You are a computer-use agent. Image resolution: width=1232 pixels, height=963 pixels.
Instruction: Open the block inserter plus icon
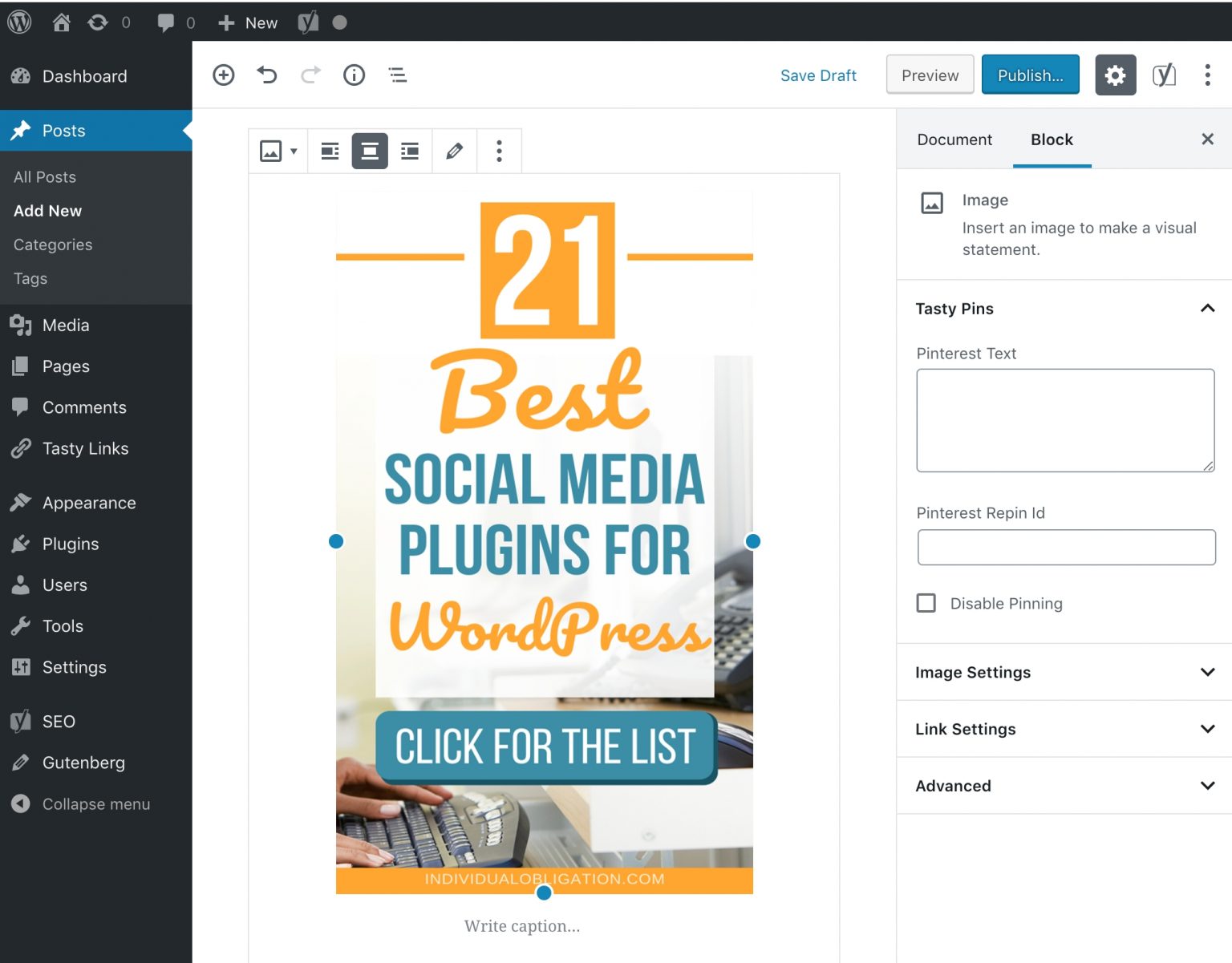click(223, 75)
